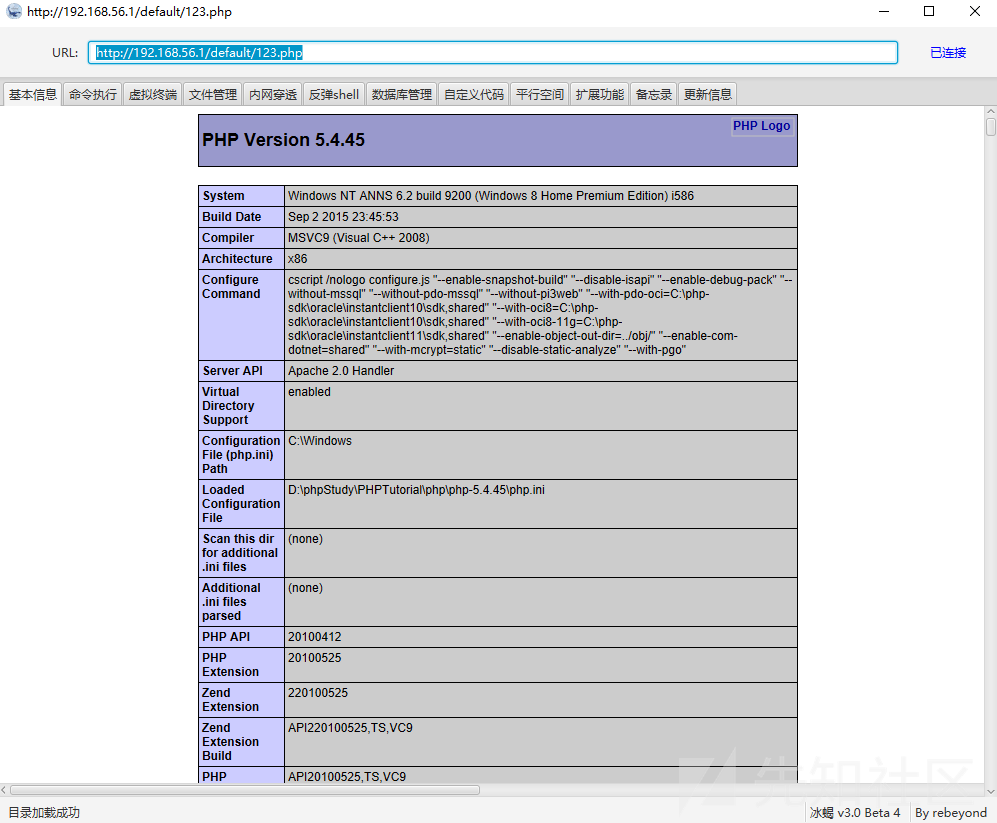Click the URL input field
Image resolution: width=997 pixels, height=823 pixels.
pyautogui.click(x=493, y=53)
